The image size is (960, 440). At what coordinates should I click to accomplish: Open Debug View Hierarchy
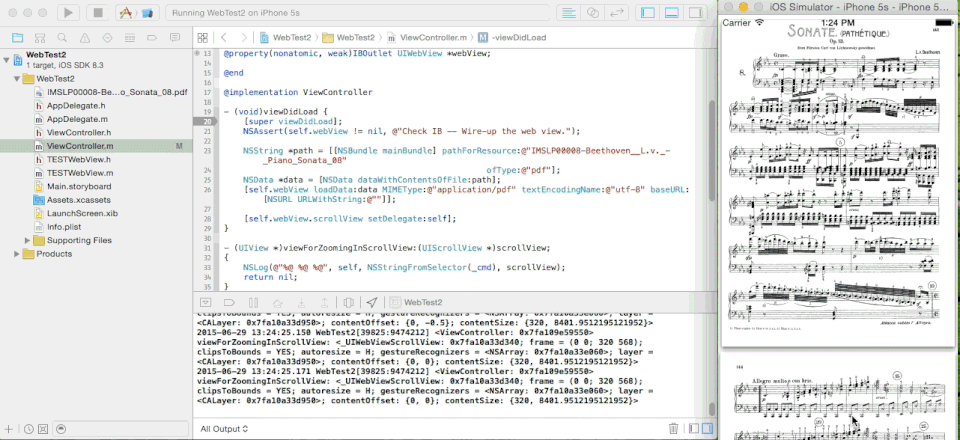tap(348, 302)
